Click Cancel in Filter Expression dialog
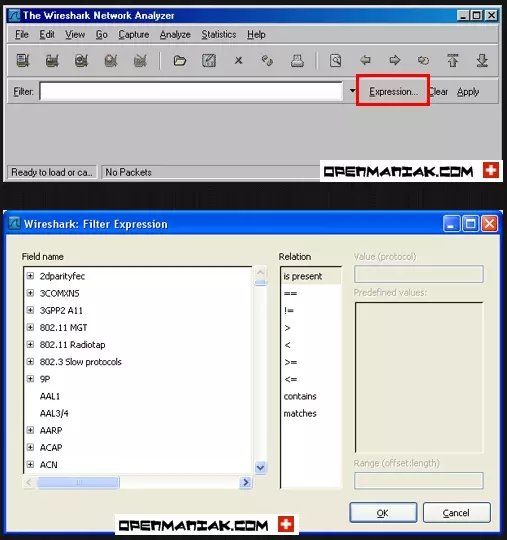Image resolution: width=507 pixels, height=540 pixels. point(456,513)
